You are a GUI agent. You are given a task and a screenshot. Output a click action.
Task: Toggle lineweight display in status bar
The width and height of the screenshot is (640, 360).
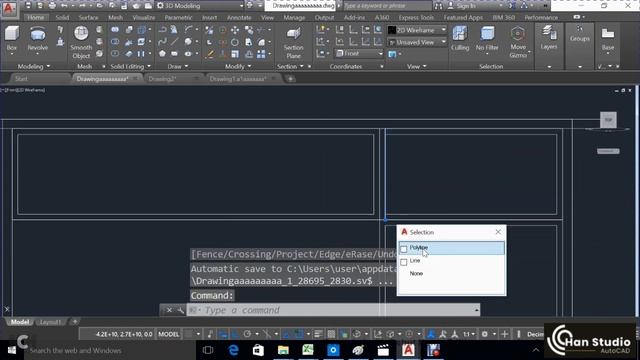click(318, 334)
